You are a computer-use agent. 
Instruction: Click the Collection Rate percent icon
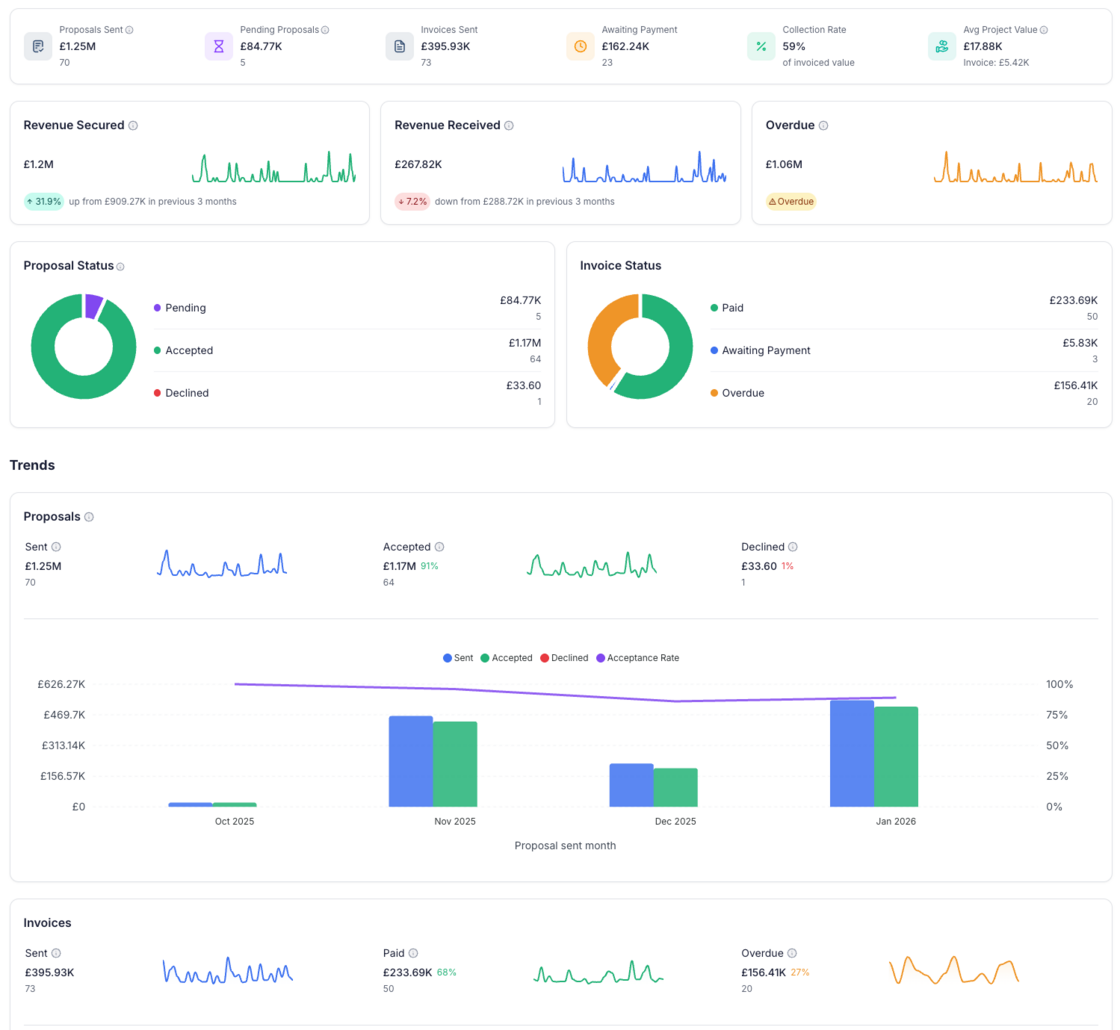[x=762, y=46]
